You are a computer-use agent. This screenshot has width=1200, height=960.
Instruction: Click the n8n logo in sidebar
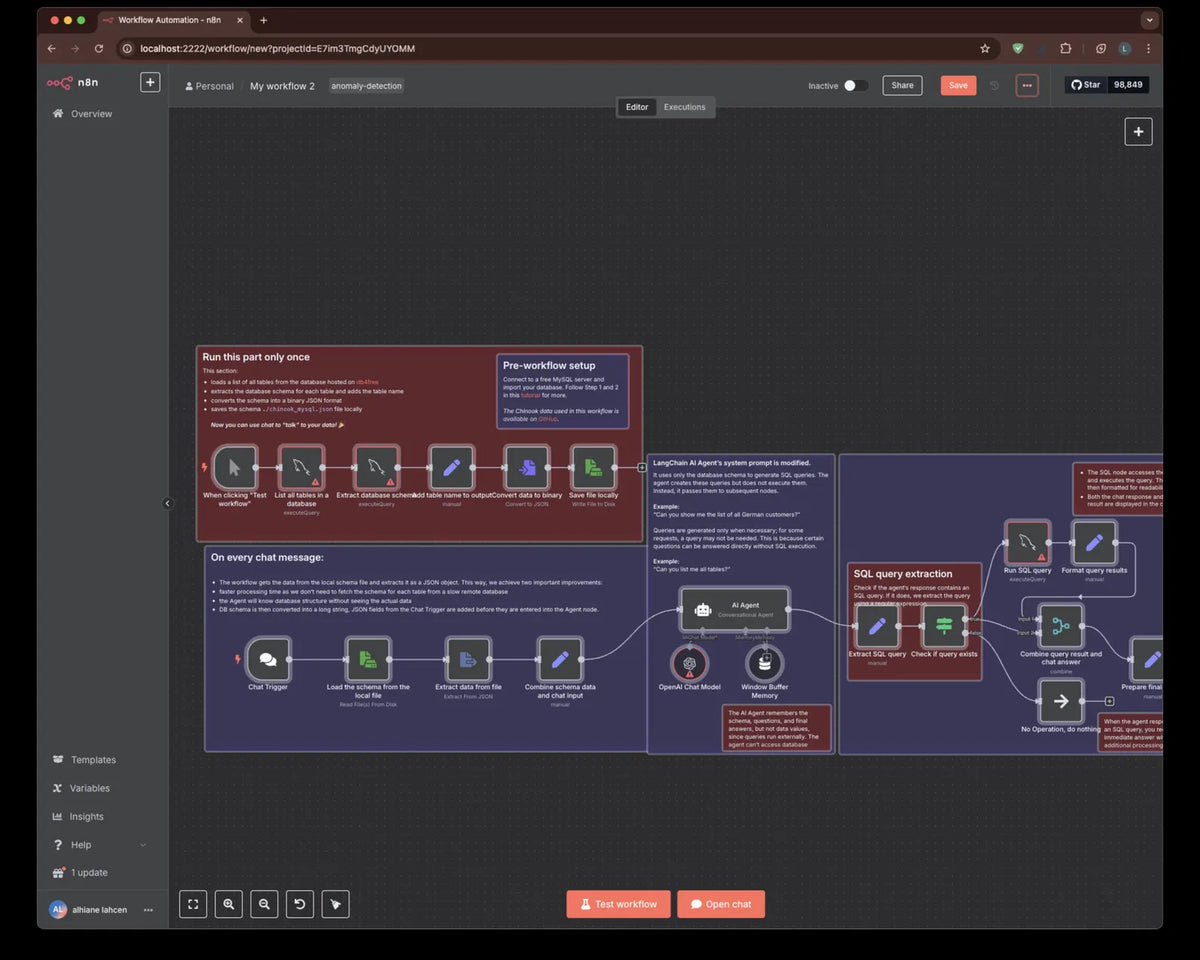(x=73, y=83)
